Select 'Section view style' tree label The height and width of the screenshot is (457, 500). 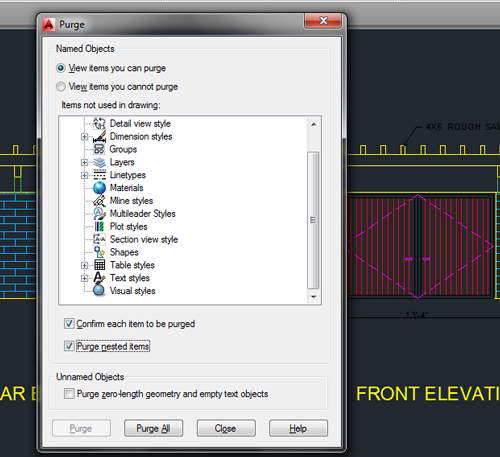144,239
